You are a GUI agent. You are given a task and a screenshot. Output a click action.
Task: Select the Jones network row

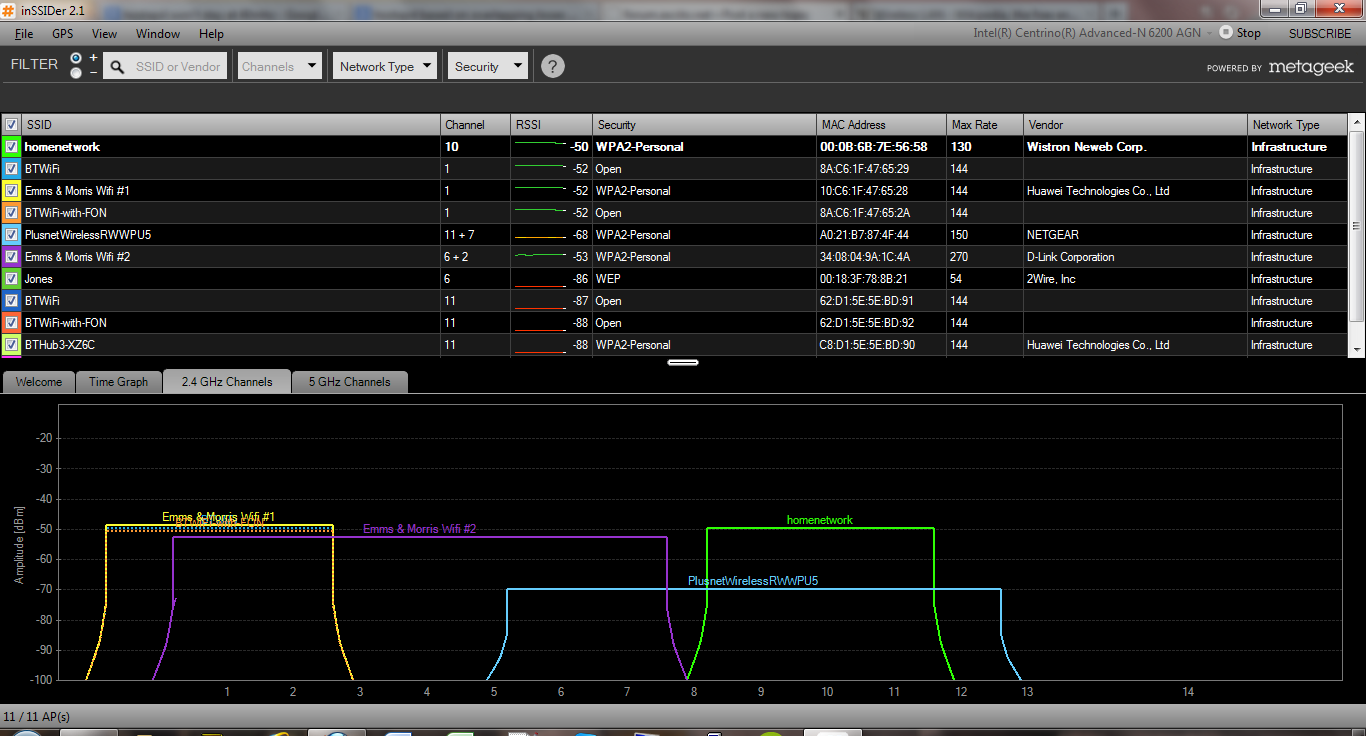[x=675, y=279]
